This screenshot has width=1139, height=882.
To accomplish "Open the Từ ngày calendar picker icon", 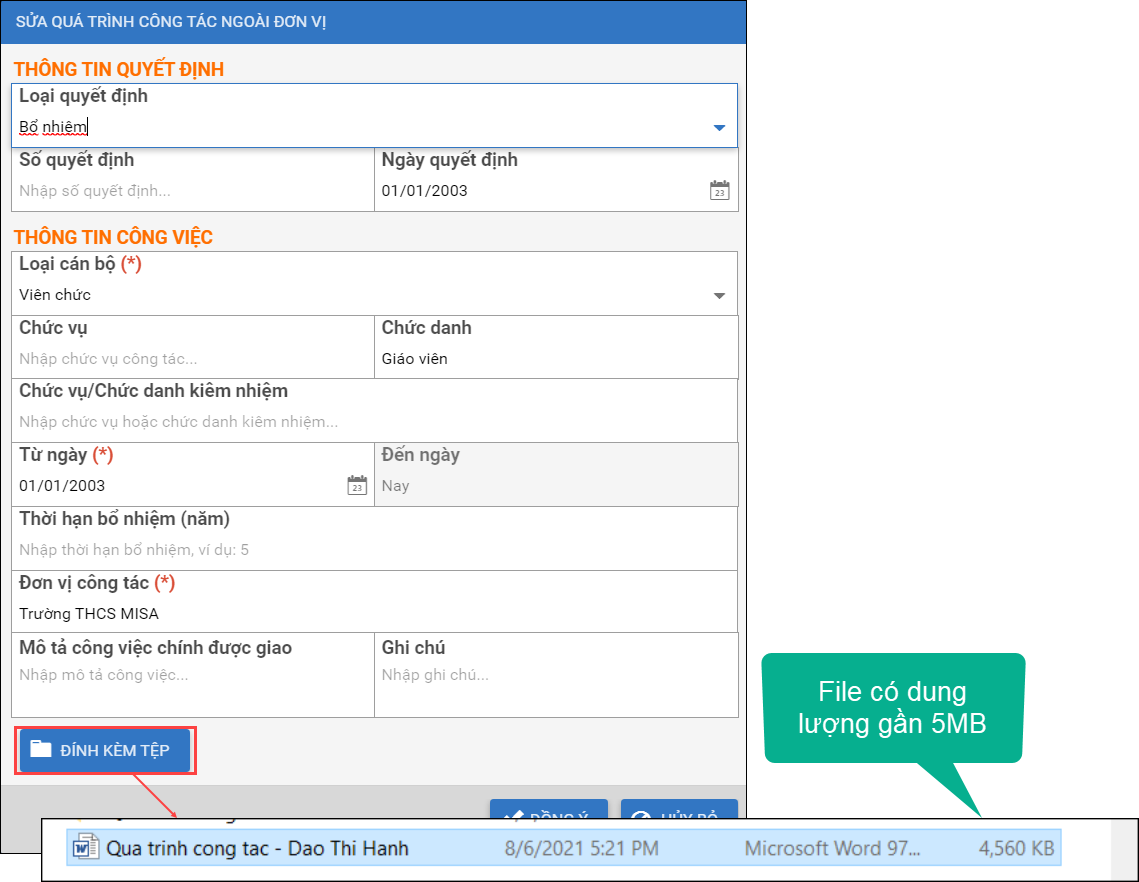I will [357, 486].
